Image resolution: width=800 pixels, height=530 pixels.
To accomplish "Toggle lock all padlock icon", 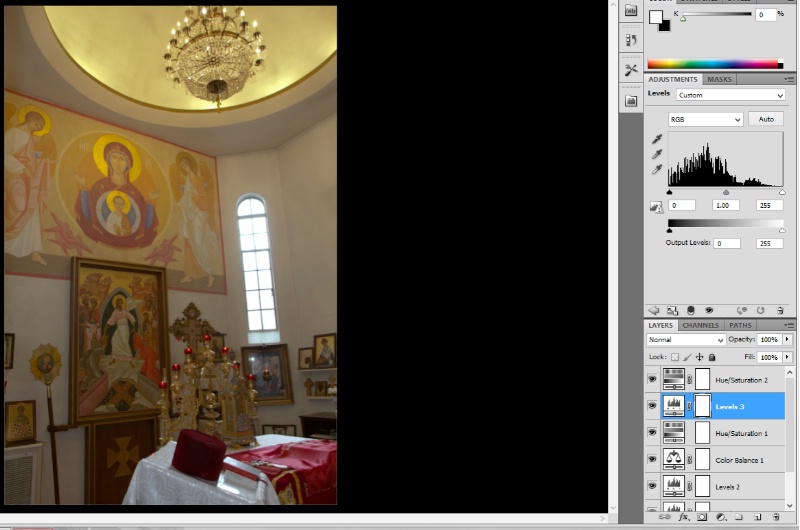I will click(x=712, y=357).
